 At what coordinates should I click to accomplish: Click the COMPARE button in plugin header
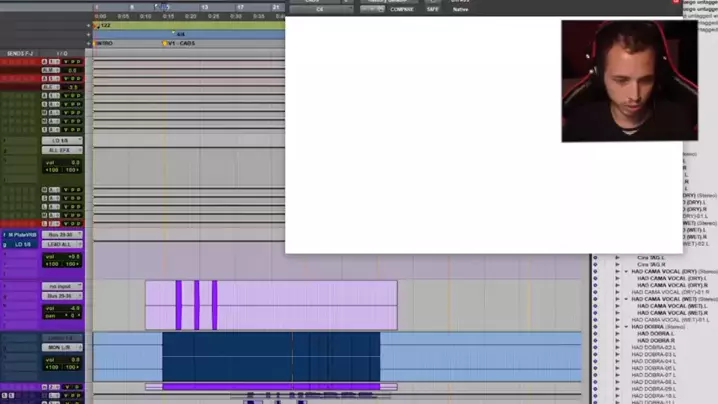402,9
